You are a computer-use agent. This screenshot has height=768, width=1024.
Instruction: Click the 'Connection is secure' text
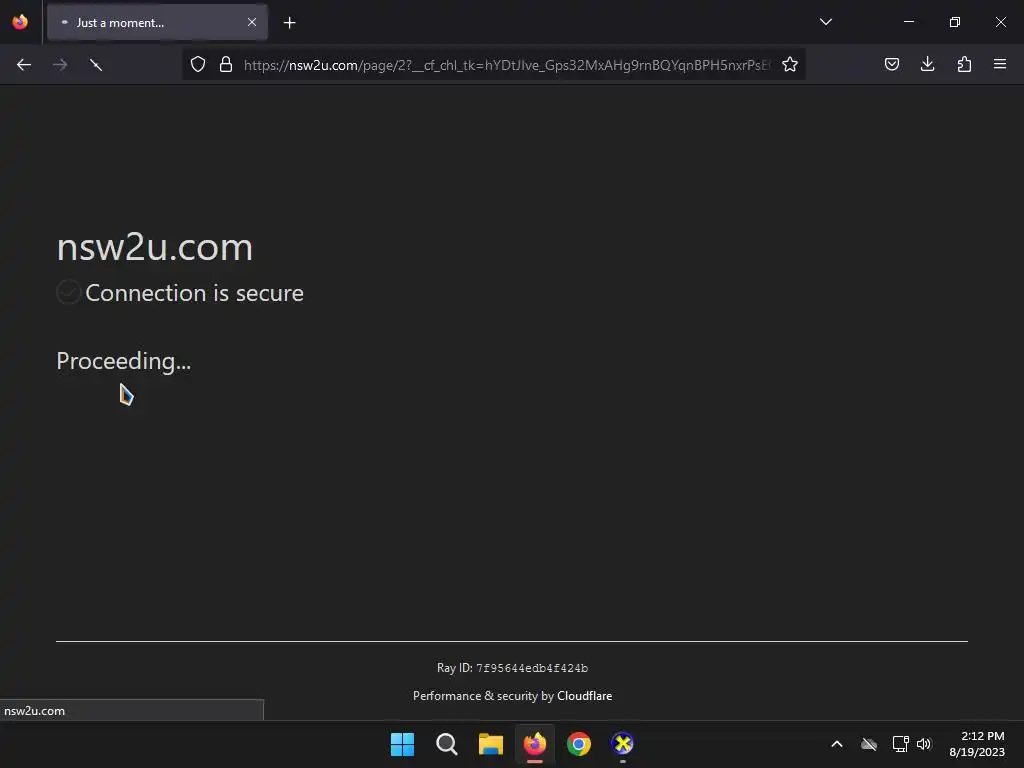pyautogui.click(x=195, y=293)
